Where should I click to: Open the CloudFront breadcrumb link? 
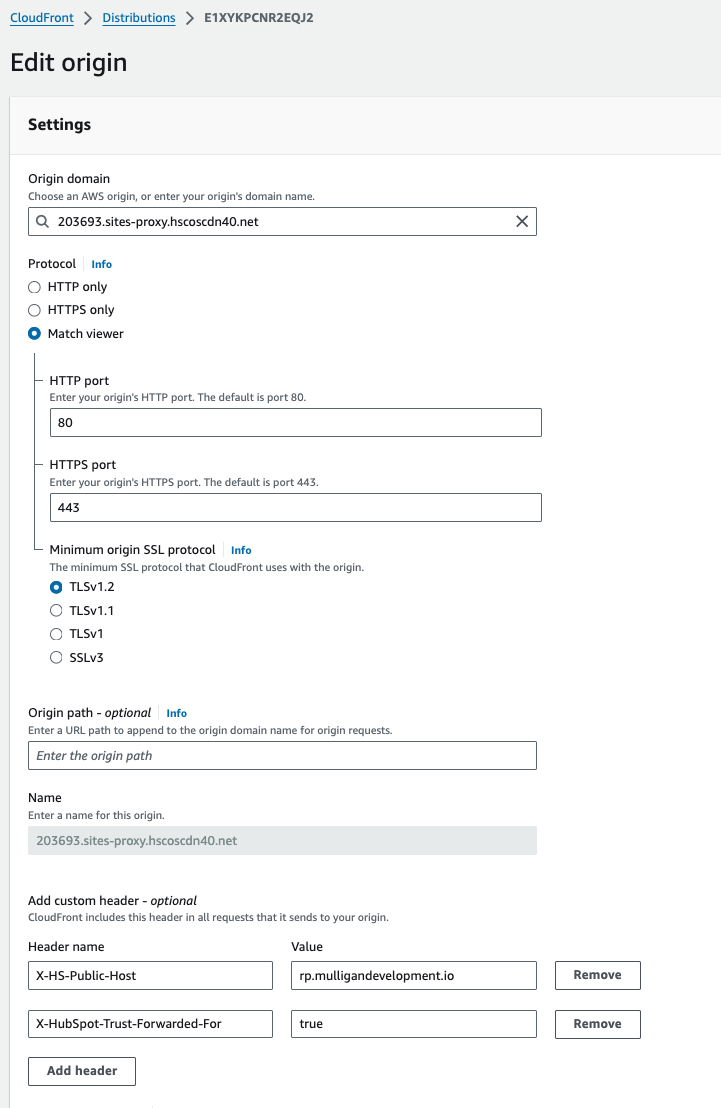pos(41,17)
